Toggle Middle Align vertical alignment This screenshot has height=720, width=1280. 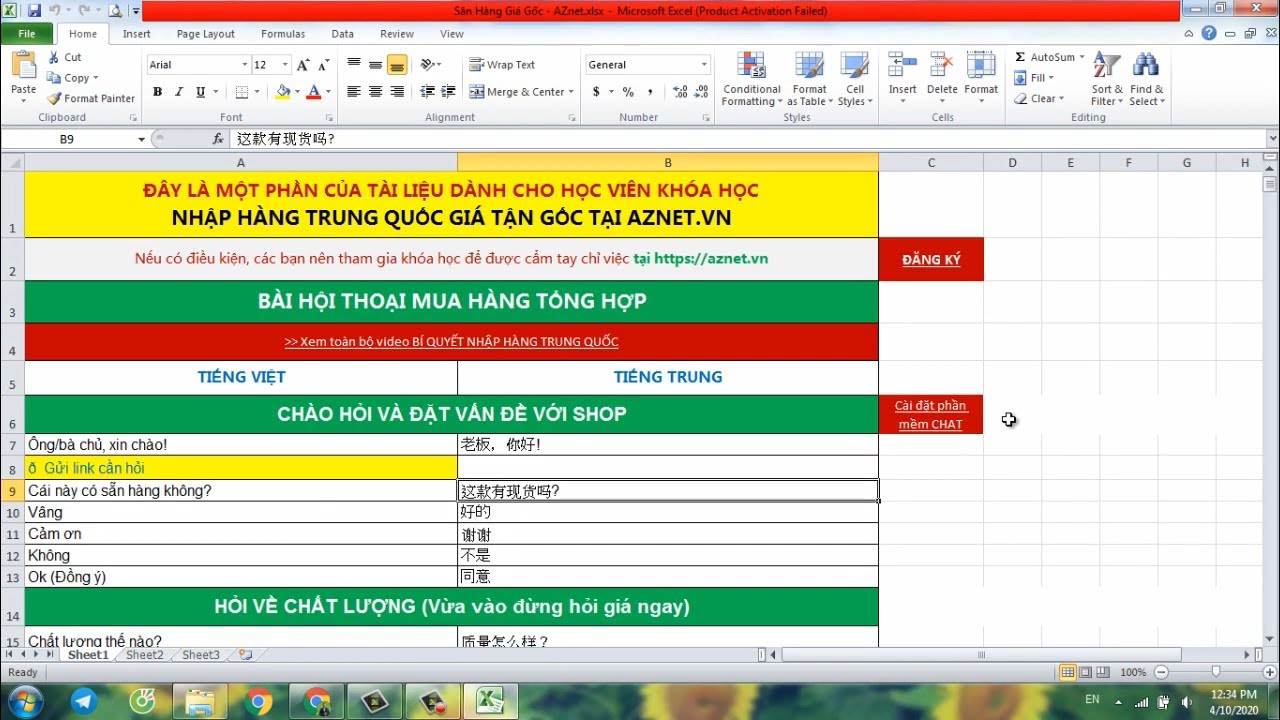pyautogui.click(x=375, y=65)
